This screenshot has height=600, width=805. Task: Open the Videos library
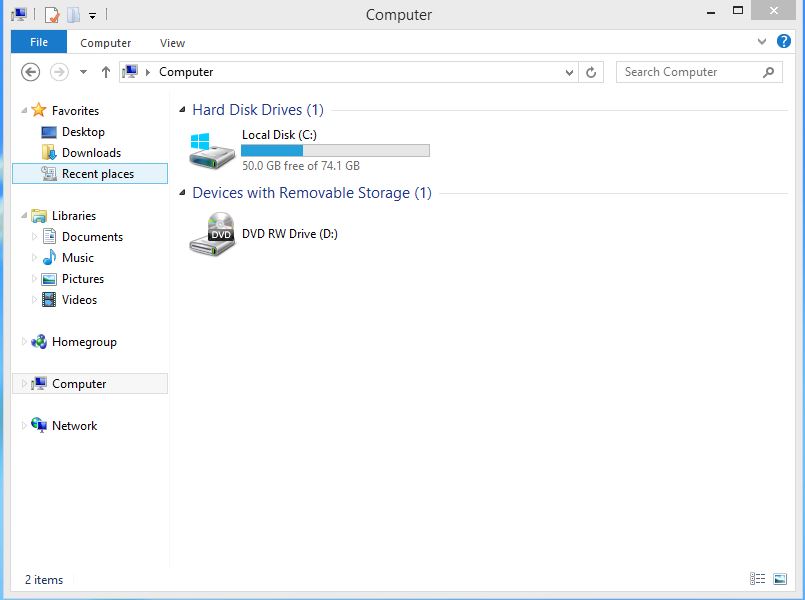[x=80, y=300]
